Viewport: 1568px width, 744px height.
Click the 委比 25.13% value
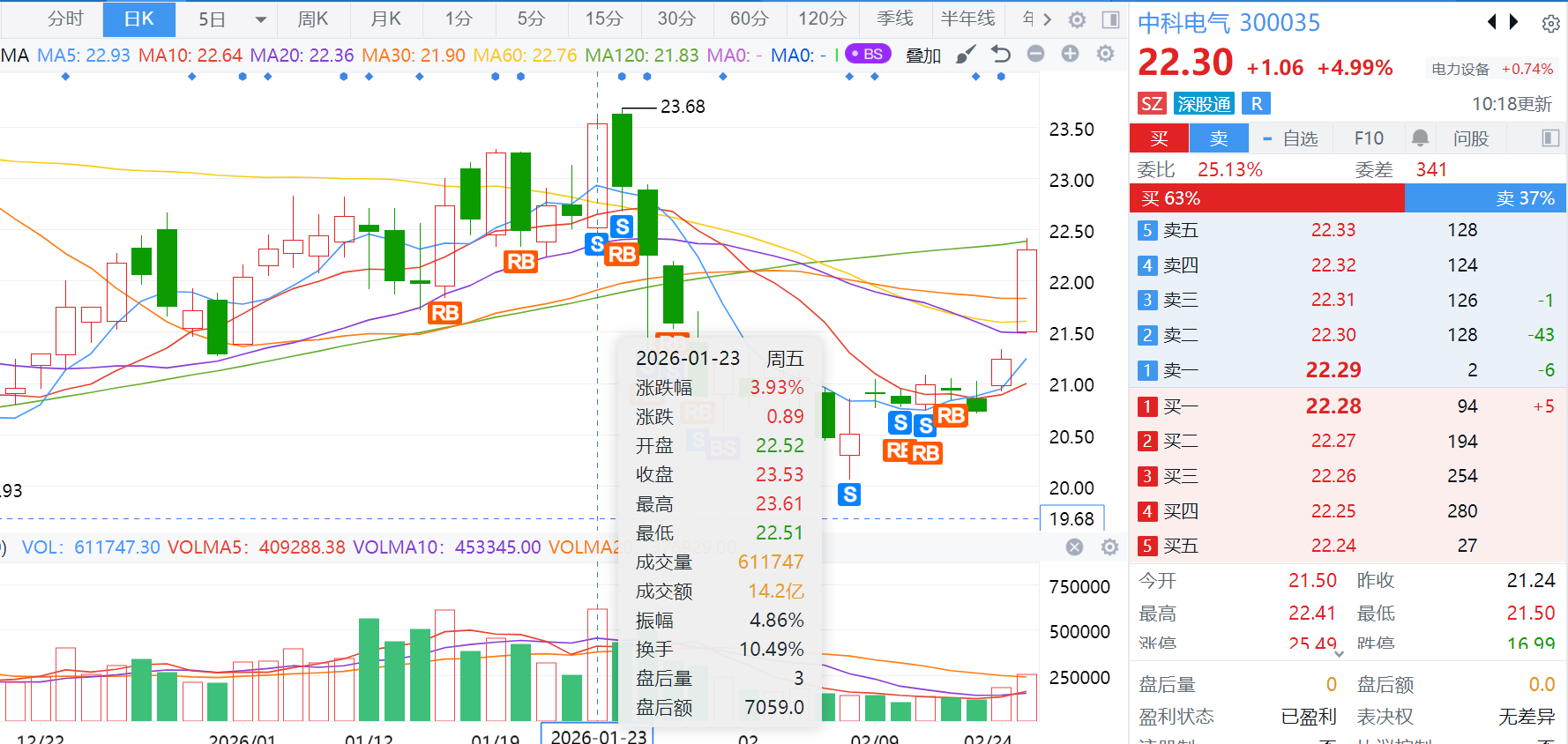pyautogui.click(x=1230, y=169)
